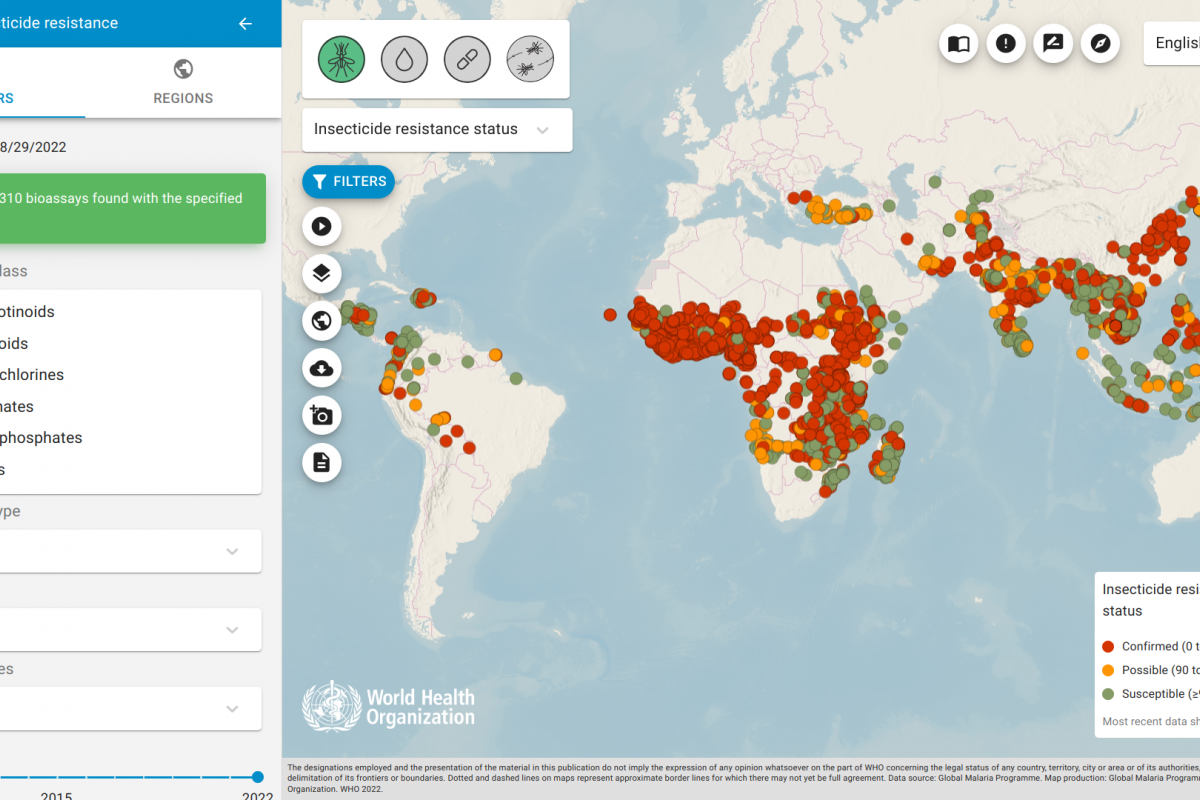This screenshot has width=1200, height=800.
Task: Select the water drop theme icon
Action: 404,60
